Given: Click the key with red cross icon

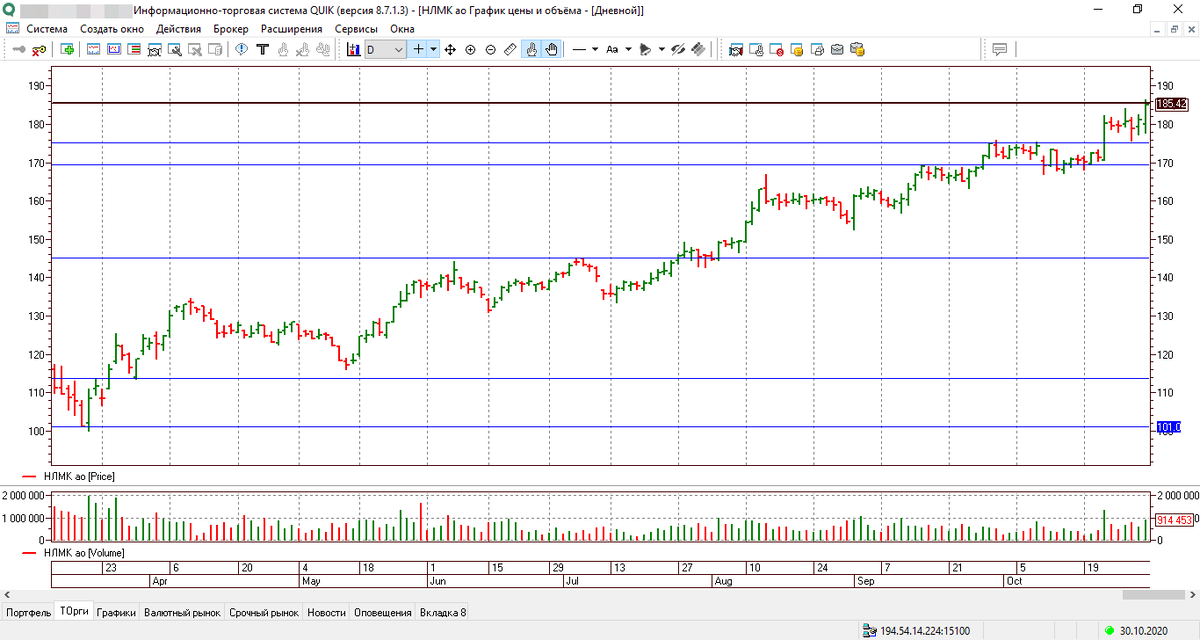Looking at the screenshot, I should point(39,49).
